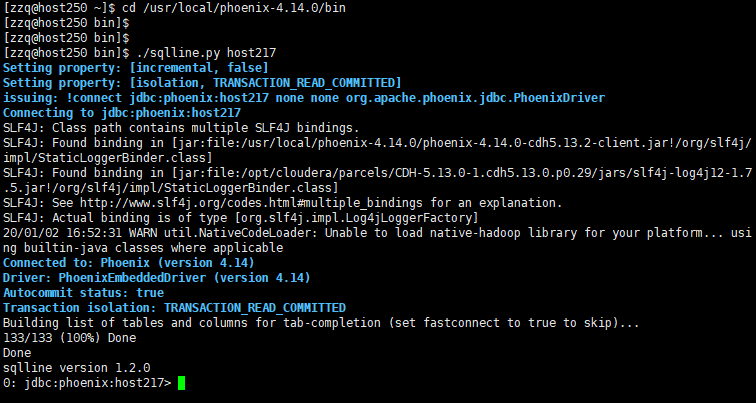Click the green terminal cursor block
This screenshot has width=756, height=403.
(181, 383)
